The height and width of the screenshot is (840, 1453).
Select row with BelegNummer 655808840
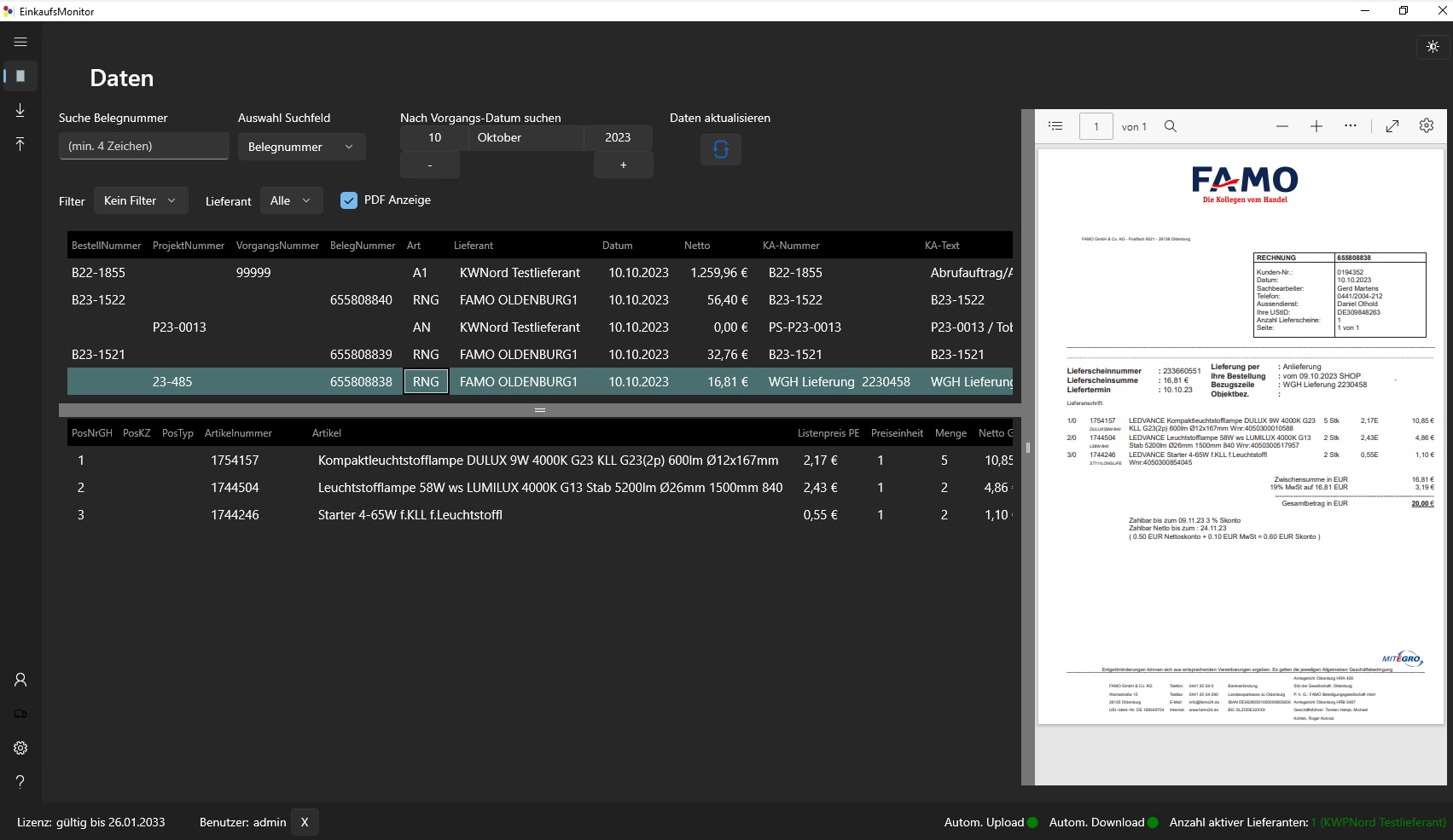pos(540,300)
